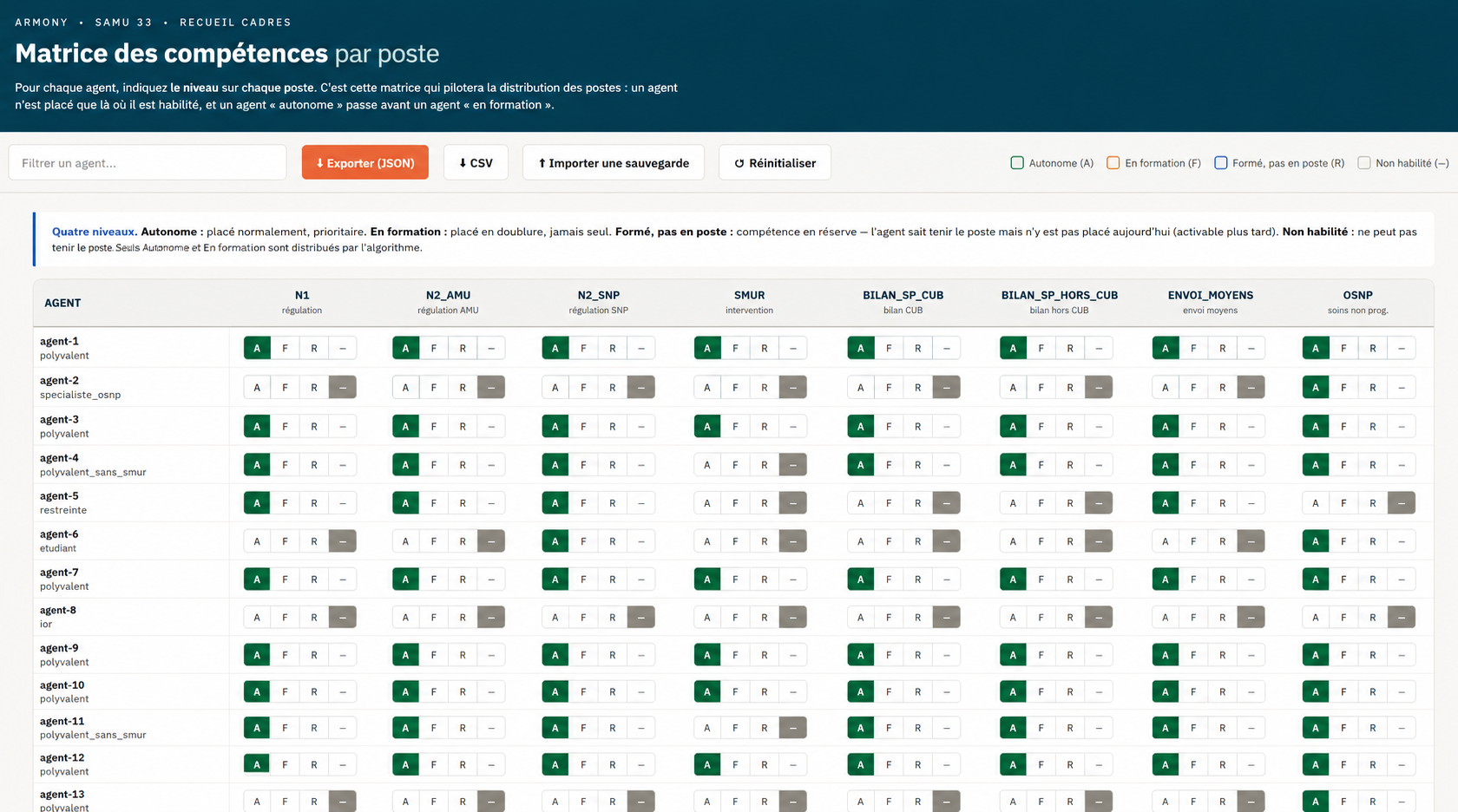Set agent-8 OSNP to R
This screenshot has width=1458, height=812.
coord(1373,617)
